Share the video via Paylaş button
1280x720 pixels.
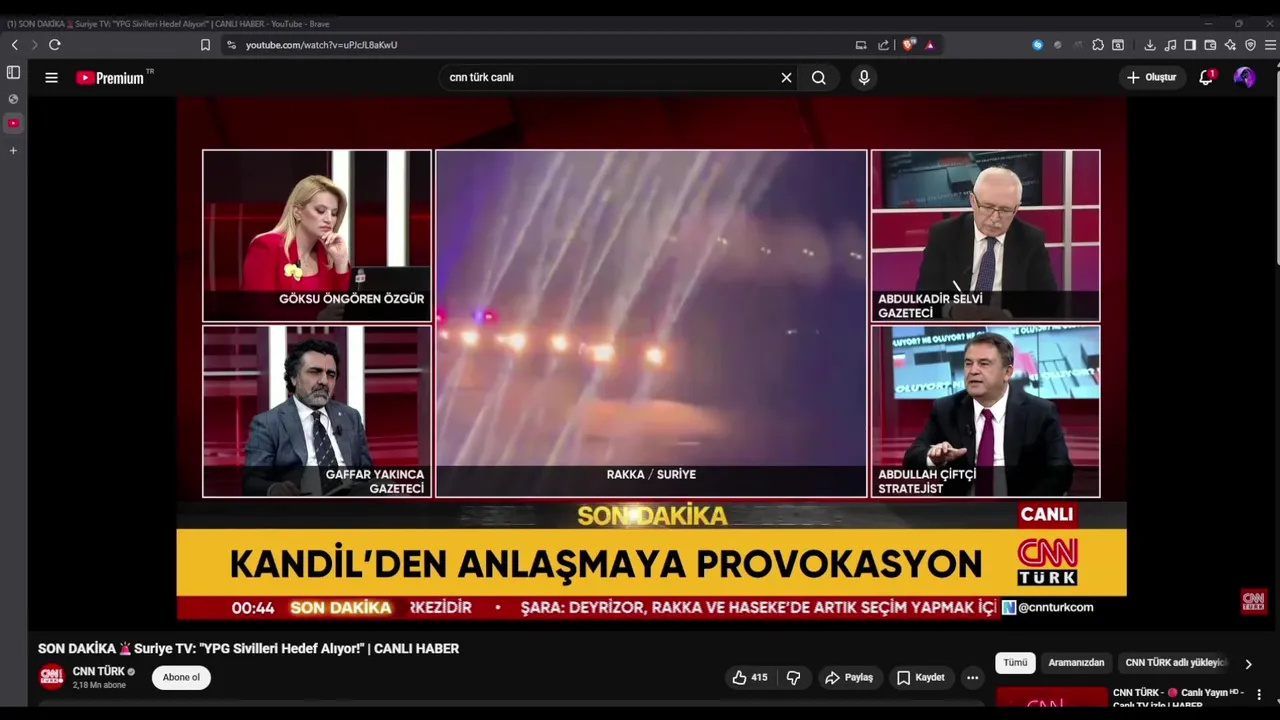pos(849,677)
